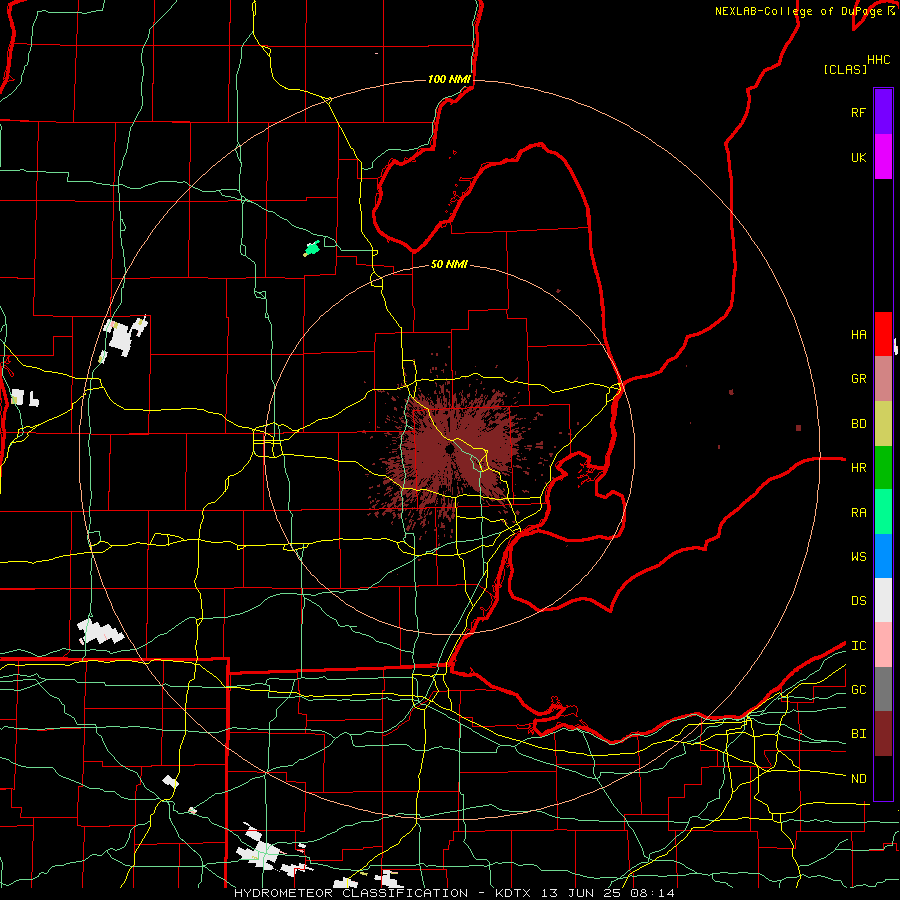Click the GR legend color swatch

pos(883,378)
